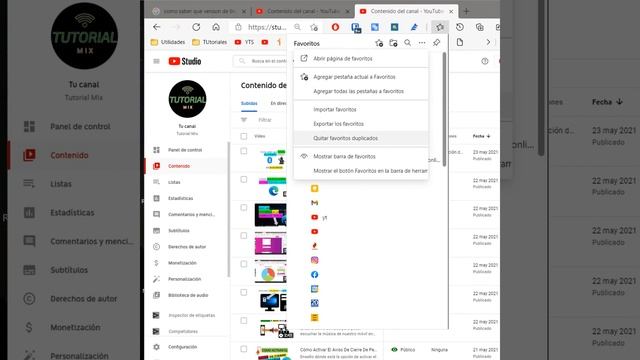Open the browser History icon
Image resolution: width=640 pixels, height=360 pixels.
(x=460, y=27)
